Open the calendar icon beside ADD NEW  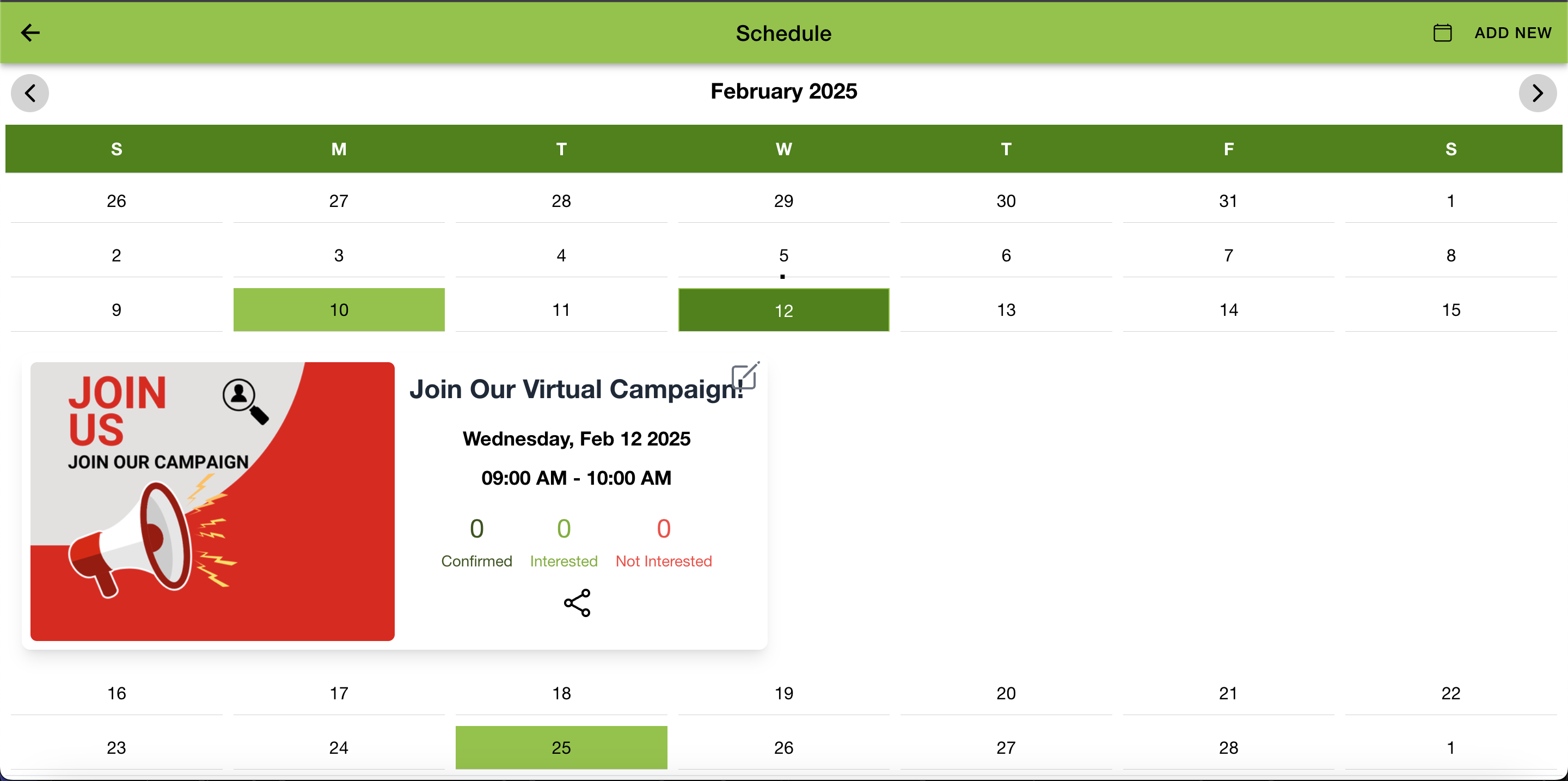[x=1443, y=32]
